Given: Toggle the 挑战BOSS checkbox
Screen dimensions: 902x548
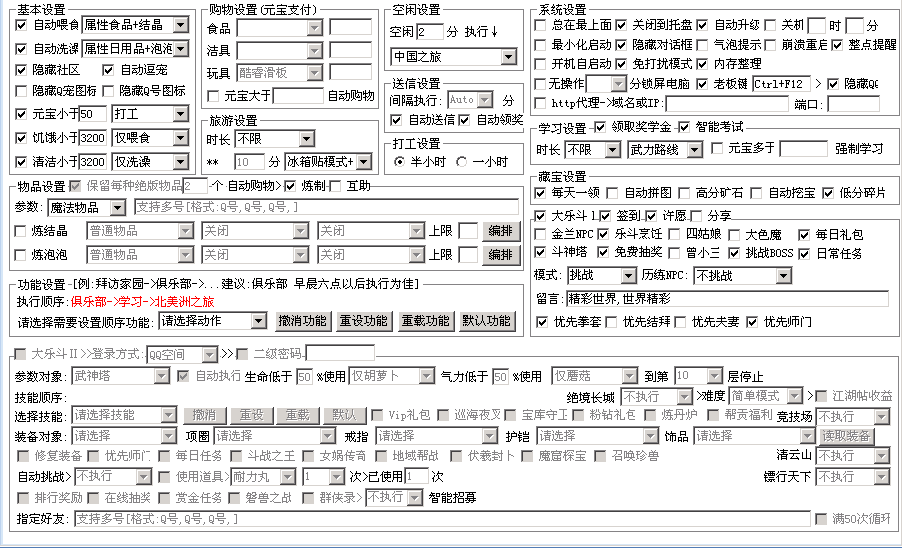Looking at the screenshot, I should 734,252.
